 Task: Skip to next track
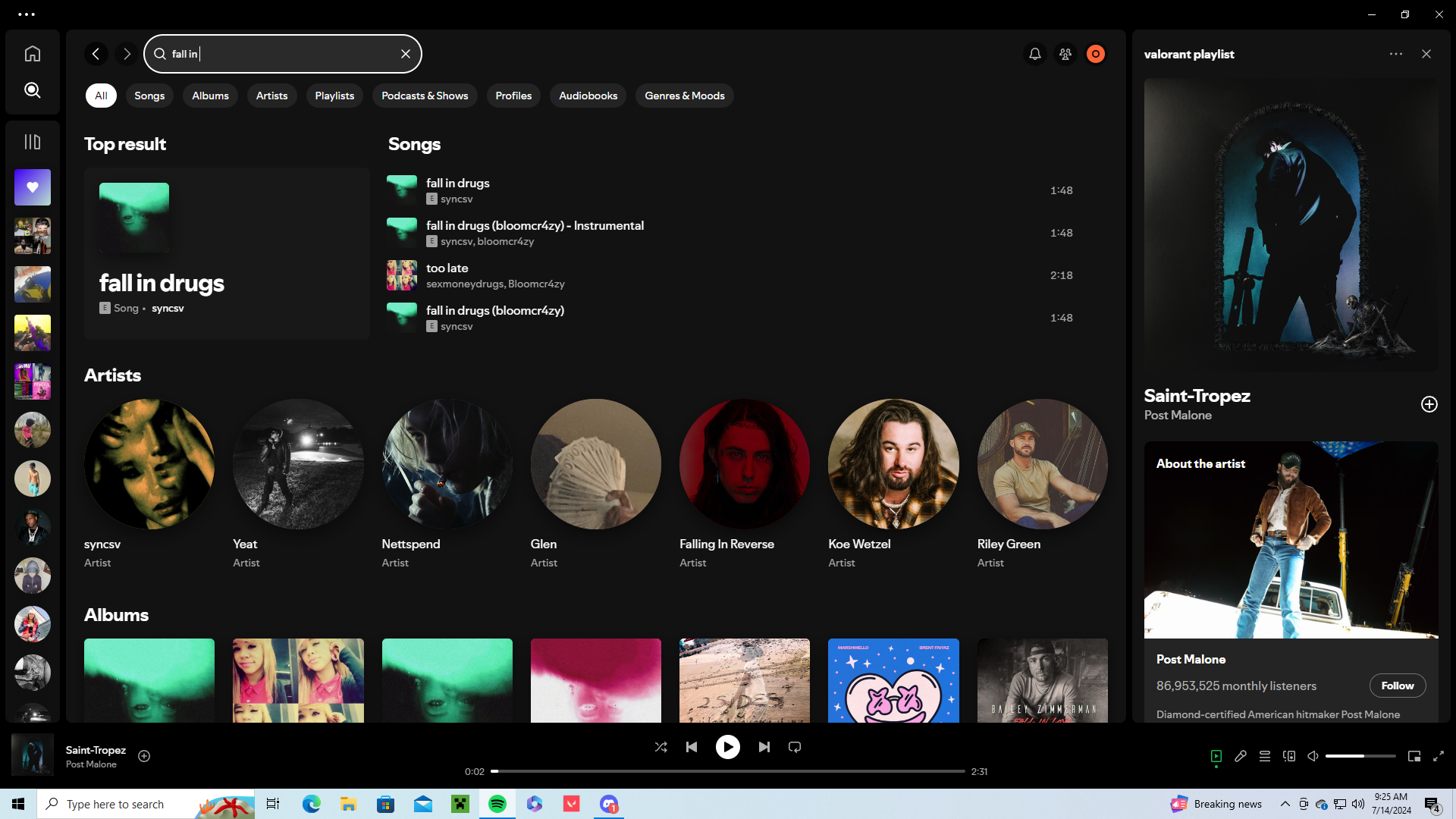764,747
